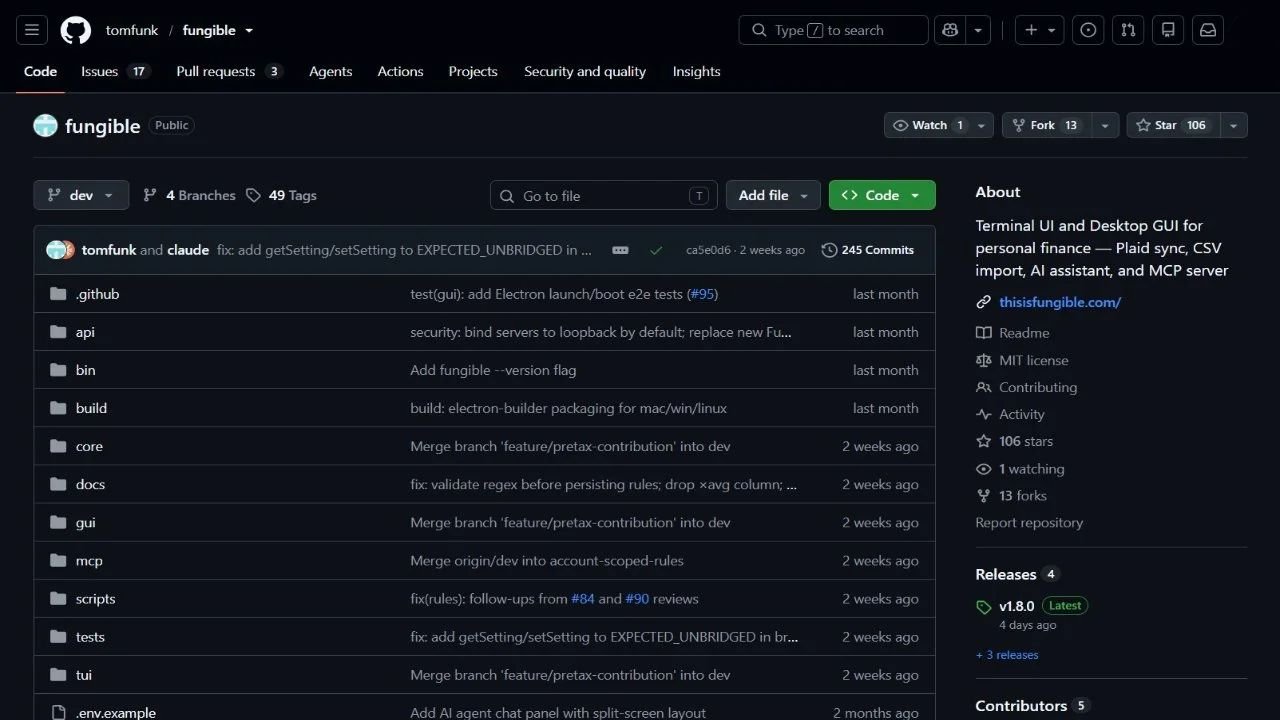Open the MIT license link

tap(1033, 360)
